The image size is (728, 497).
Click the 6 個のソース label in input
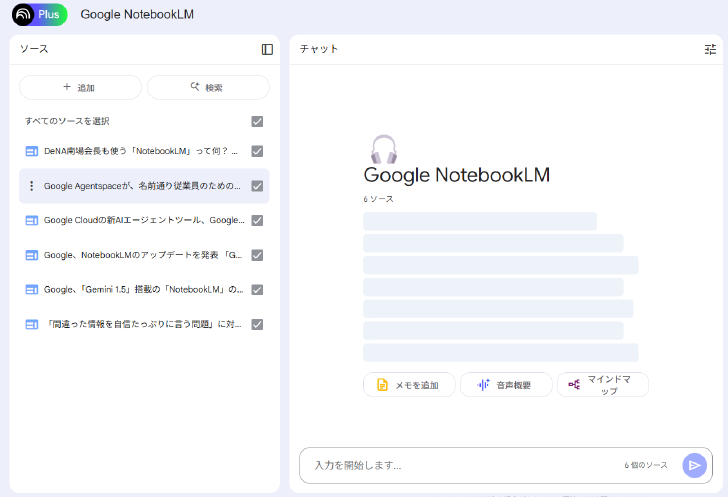tap(646, 465)
